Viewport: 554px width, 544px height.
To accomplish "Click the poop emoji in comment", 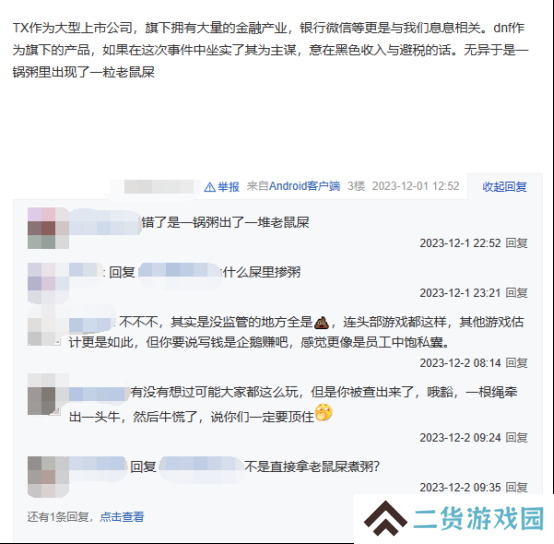I will [321, 322].
